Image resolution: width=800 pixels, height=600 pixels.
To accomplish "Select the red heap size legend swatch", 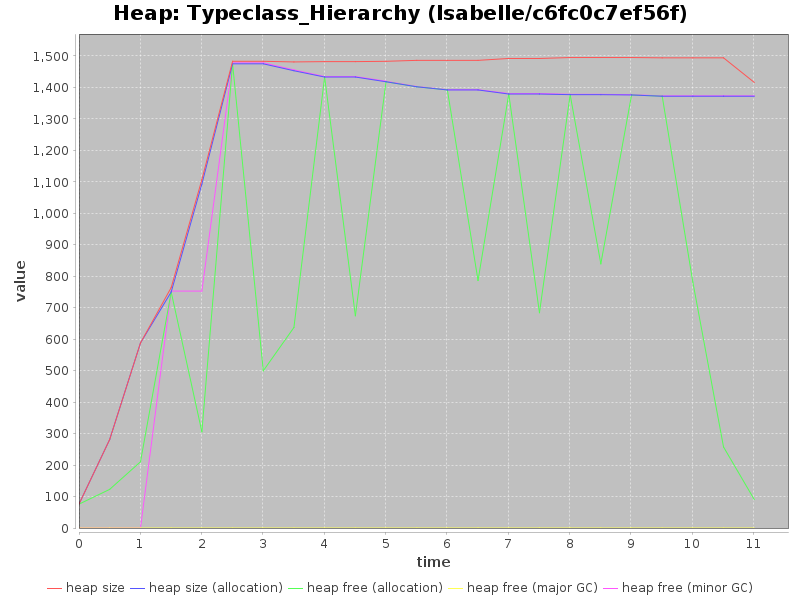I will 54,588.
